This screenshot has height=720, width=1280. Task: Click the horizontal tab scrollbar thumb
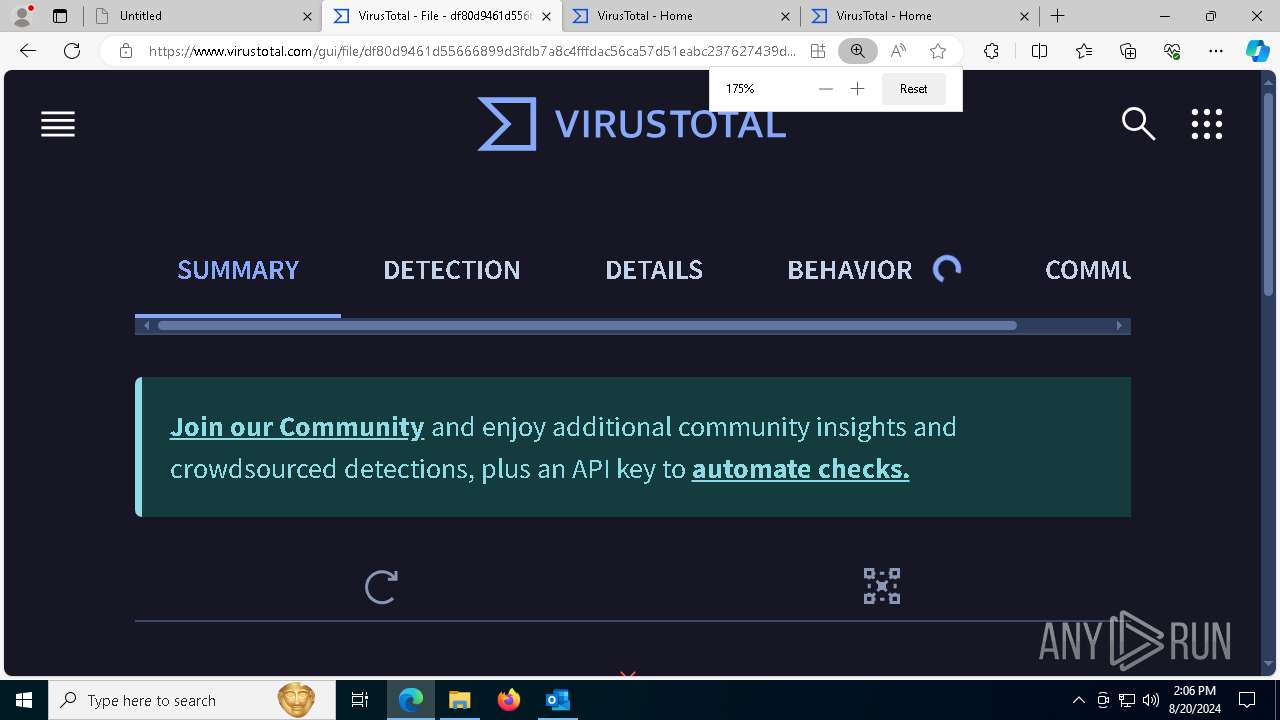587,325
